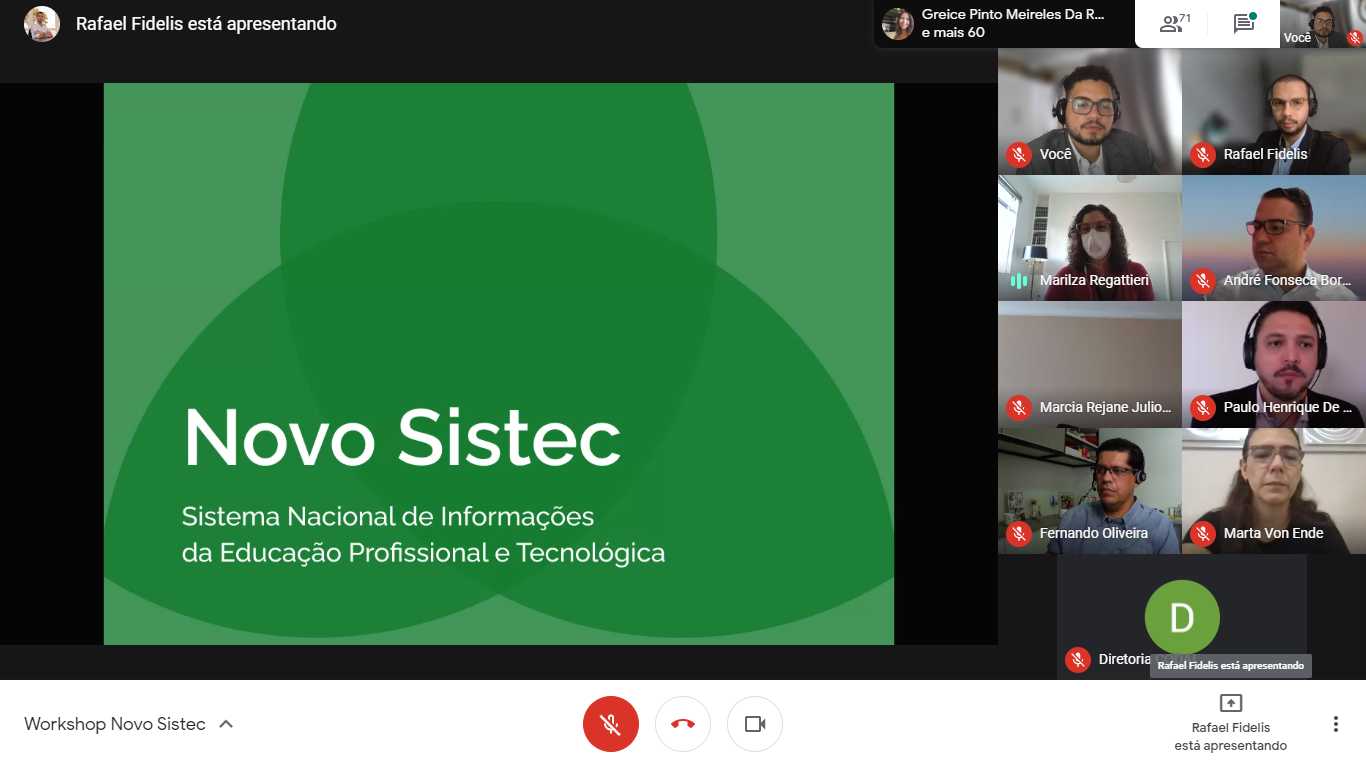The width and height of the screenshot is (1366, 767).
Task: Click 'Rafael Fidelis está apresentando' header text
Action: coord(206,24)
